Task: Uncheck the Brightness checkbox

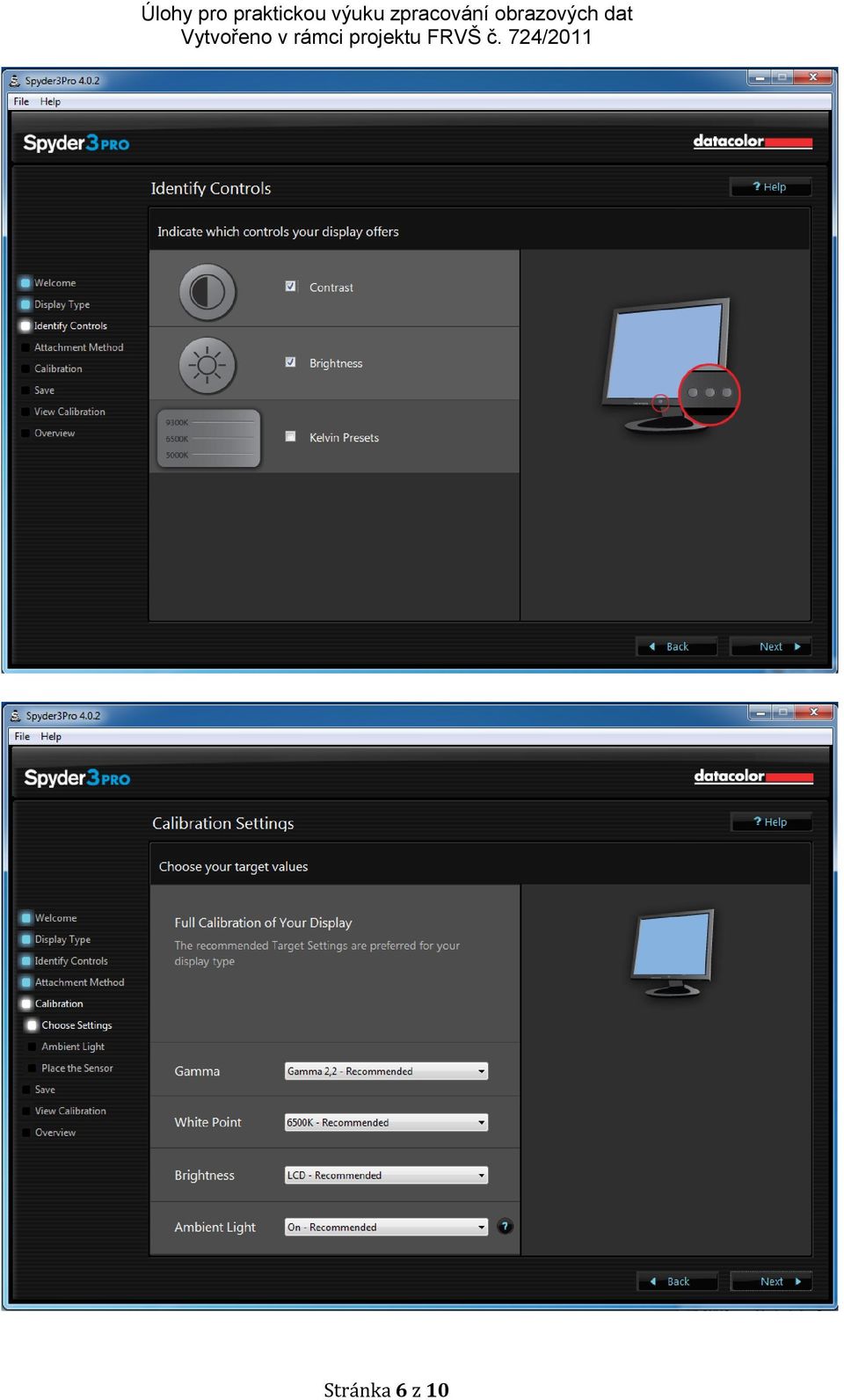Action: pyautogui.click(x=291, y=362)
